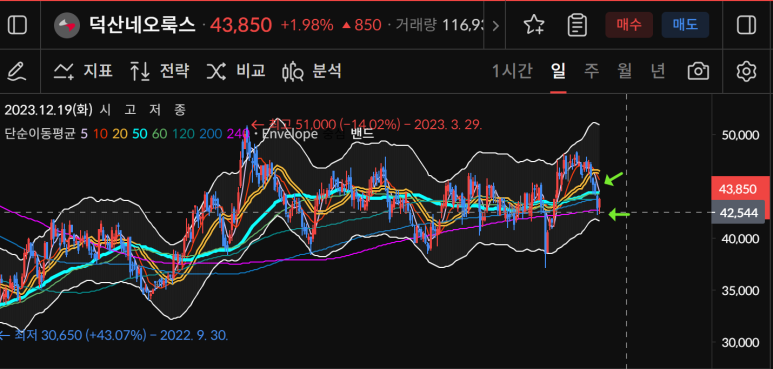
Task: Open the 전략 strategy menu
Action: (159, 71)
